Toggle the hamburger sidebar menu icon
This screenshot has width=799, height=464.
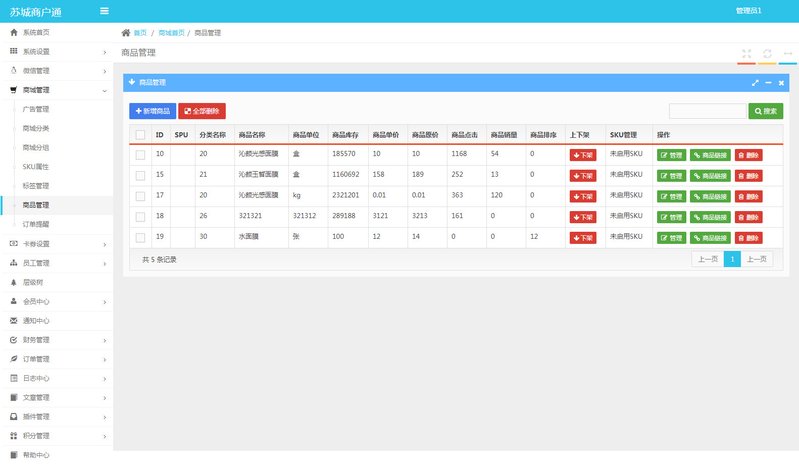(x=105, y=11)
